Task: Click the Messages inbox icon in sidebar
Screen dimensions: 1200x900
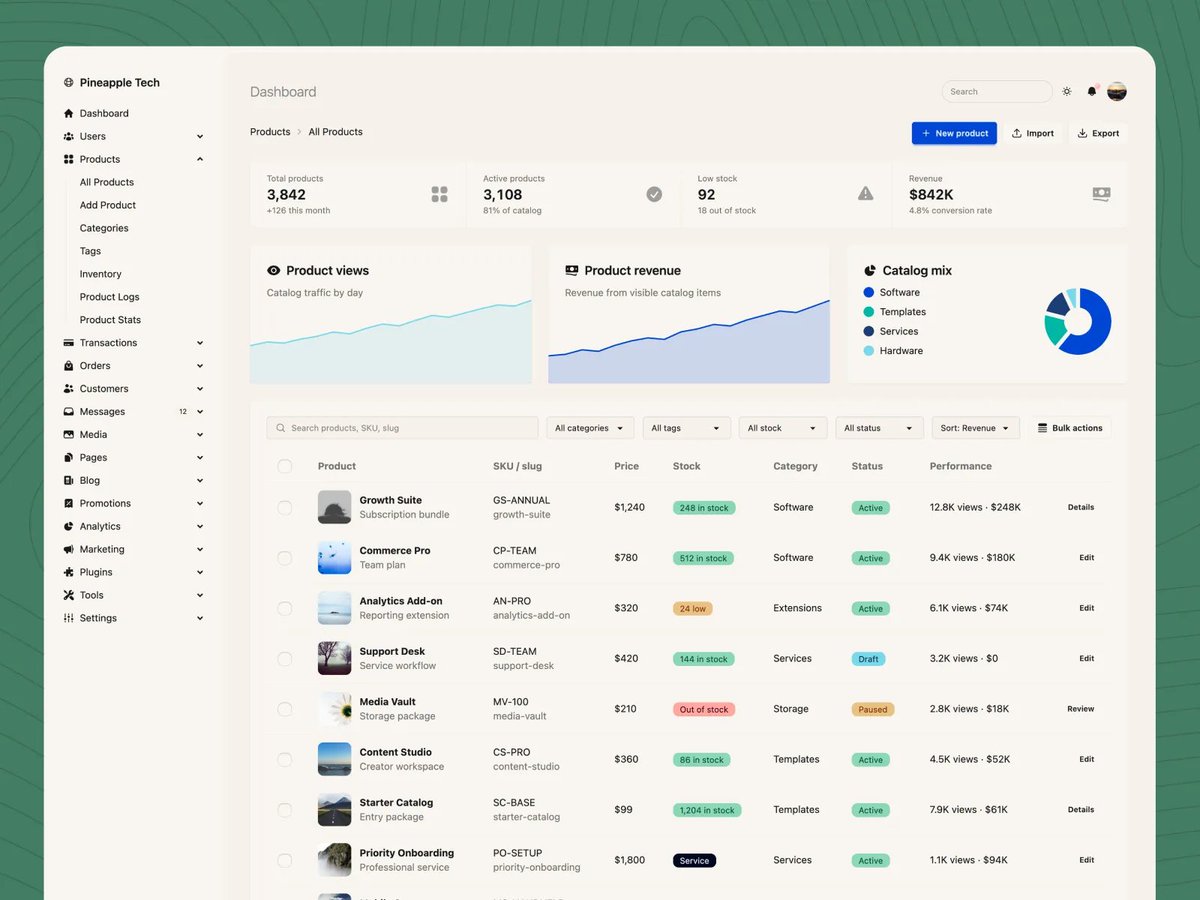Action: 68,412
